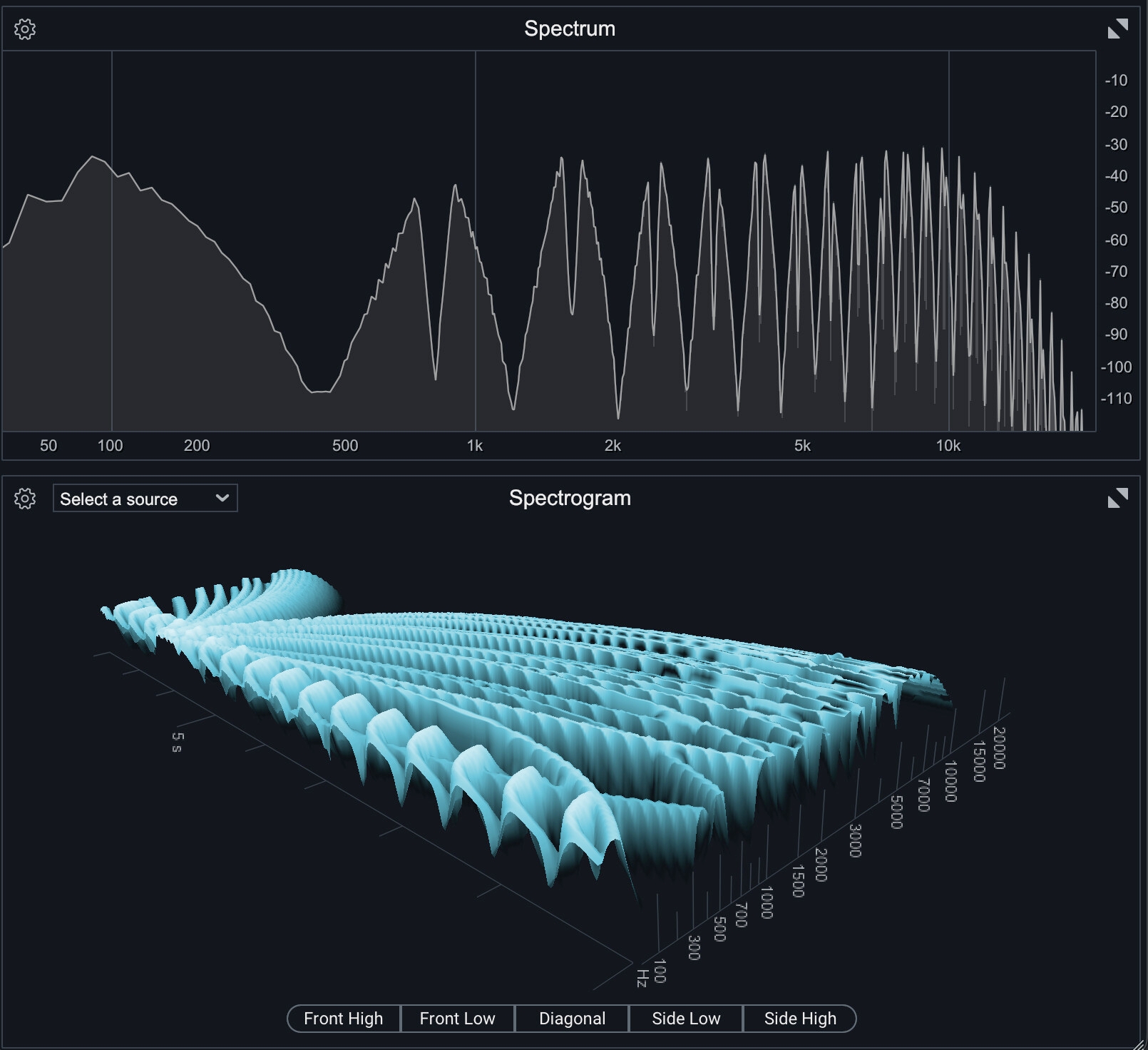Select the Side High view
The width and height of the screenshot is (1148, 1050).
tap(800, 1019)
